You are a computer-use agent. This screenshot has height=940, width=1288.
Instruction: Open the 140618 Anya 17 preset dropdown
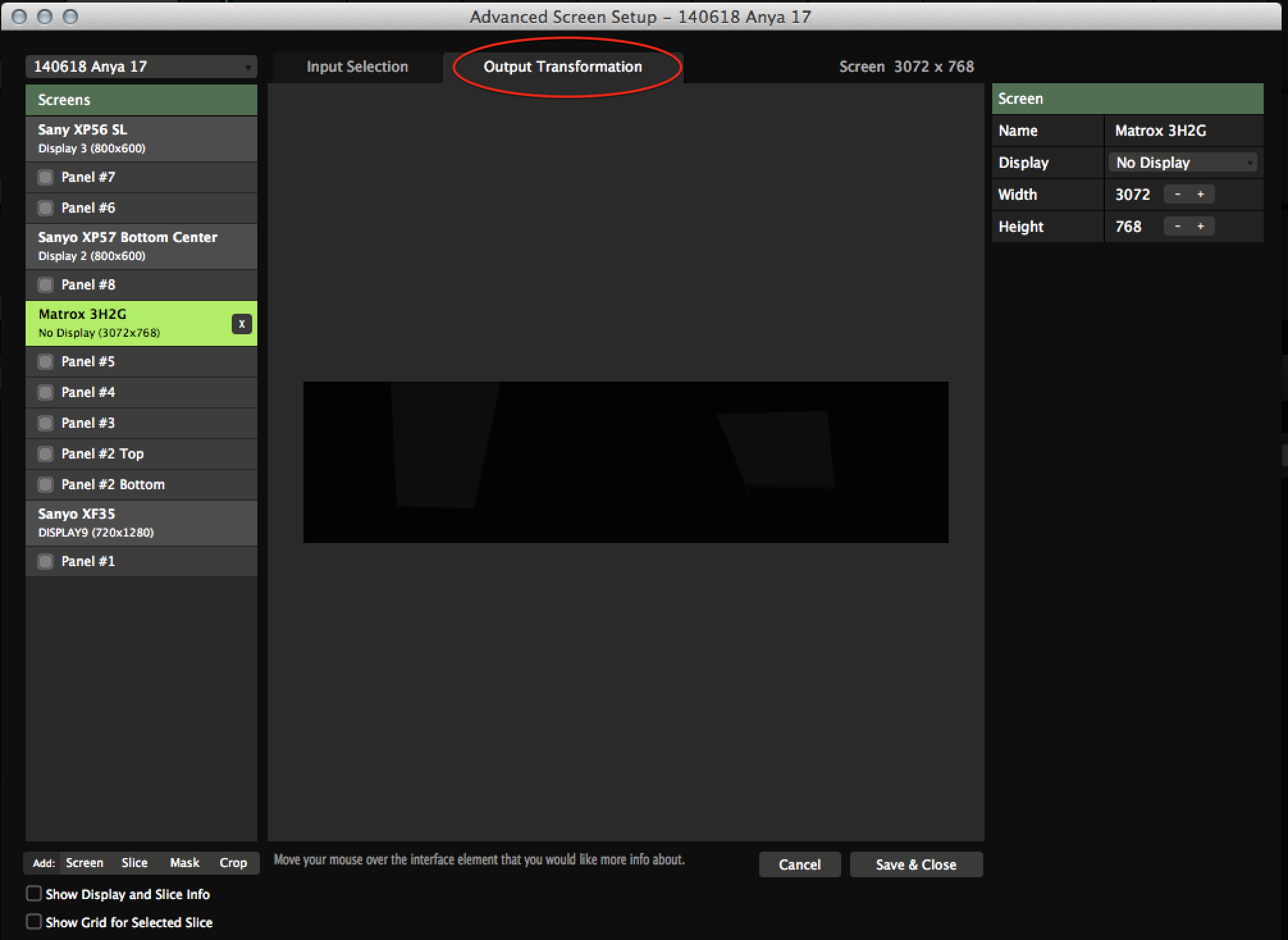141,67
